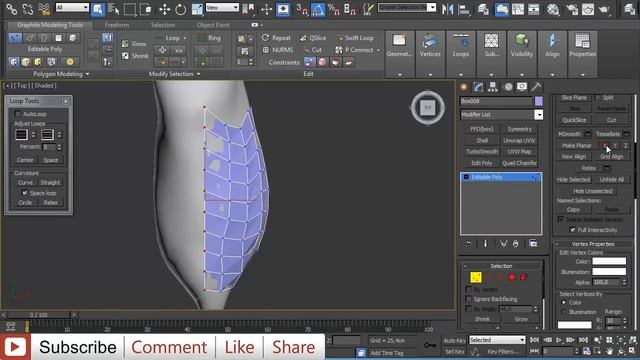Toggle By Vertex checkbox
This screenshot has width=640, height=360.
point(469,289)
